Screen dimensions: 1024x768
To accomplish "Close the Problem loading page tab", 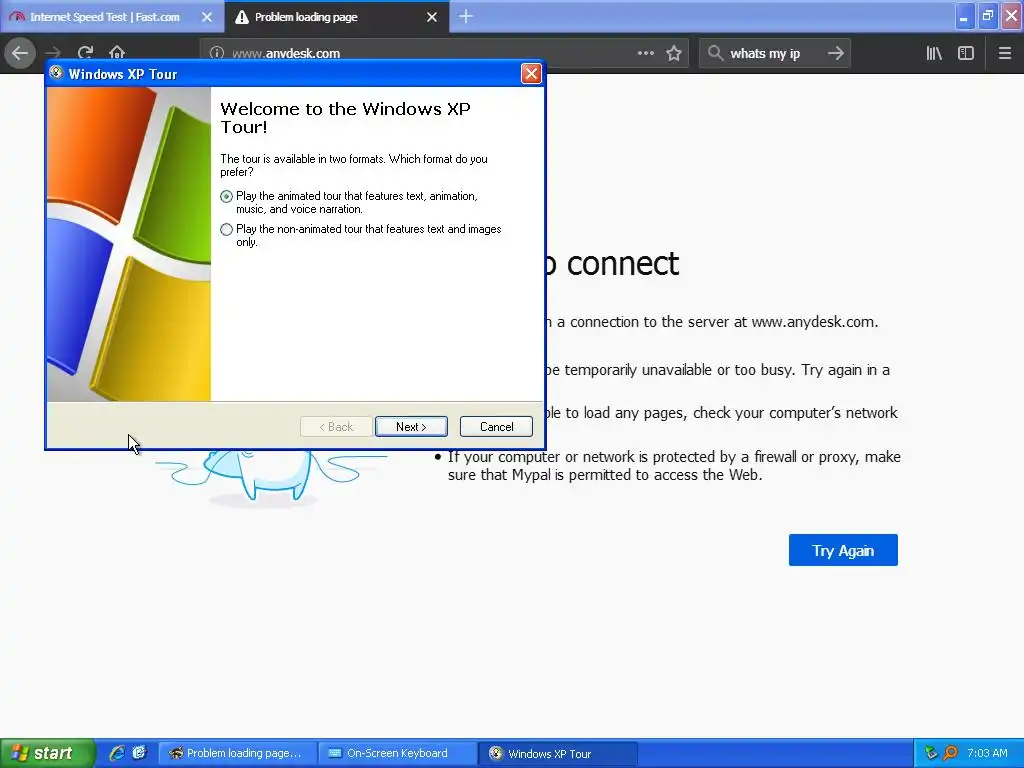I will (432, 17).
